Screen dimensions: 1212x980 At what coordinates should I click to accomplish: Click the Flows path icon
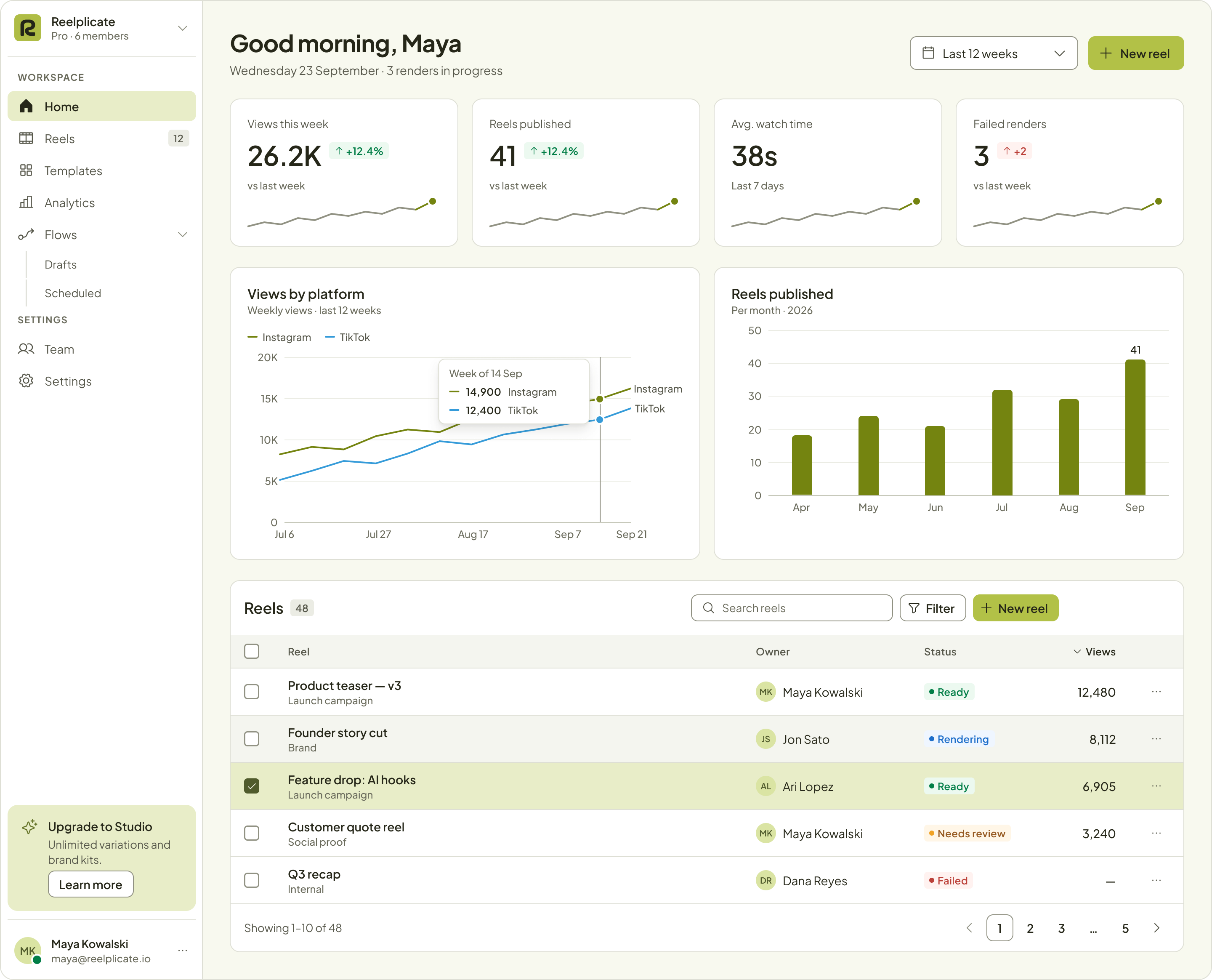coord(26,234)
